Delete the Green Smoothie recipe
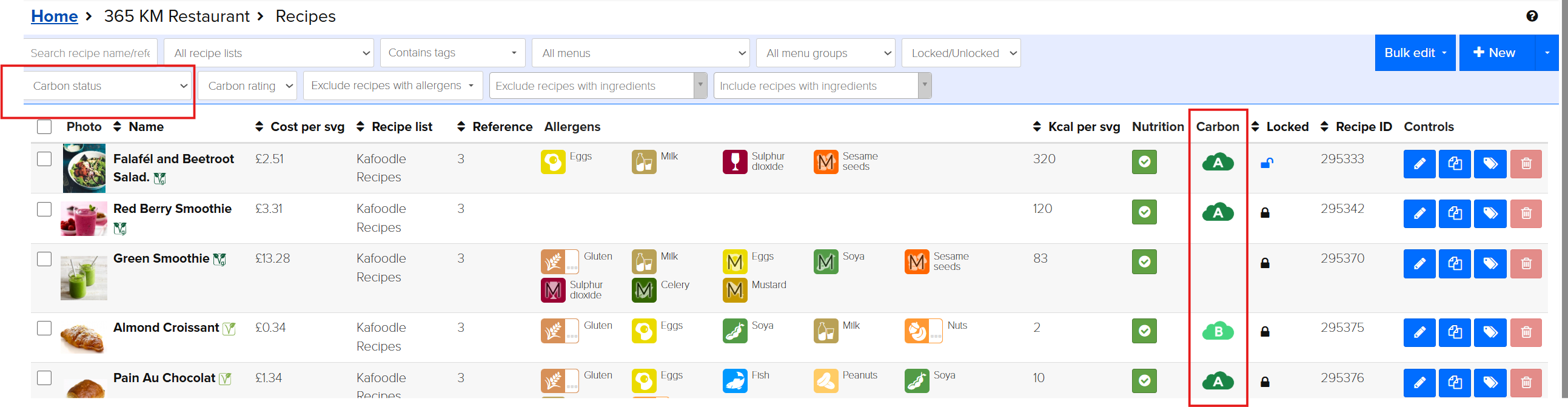1568x407 pixels. click(1526, 264)
